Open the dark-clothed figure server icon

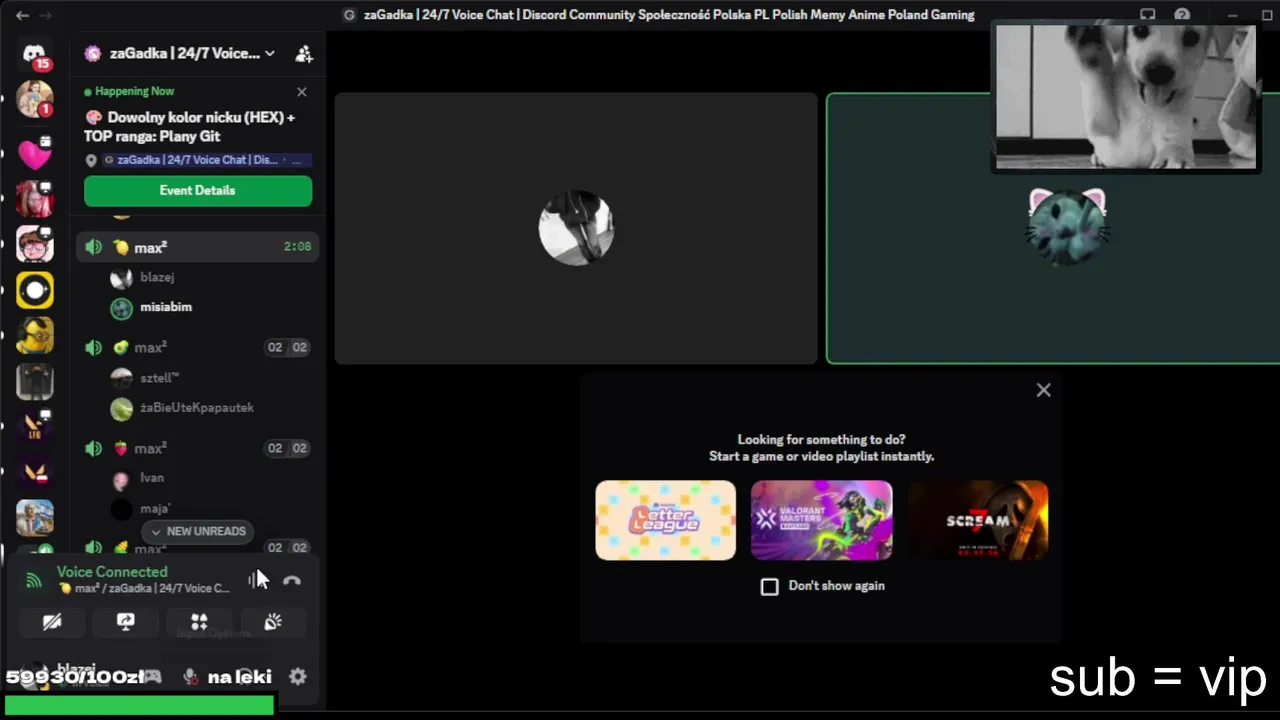pos(35,381)
